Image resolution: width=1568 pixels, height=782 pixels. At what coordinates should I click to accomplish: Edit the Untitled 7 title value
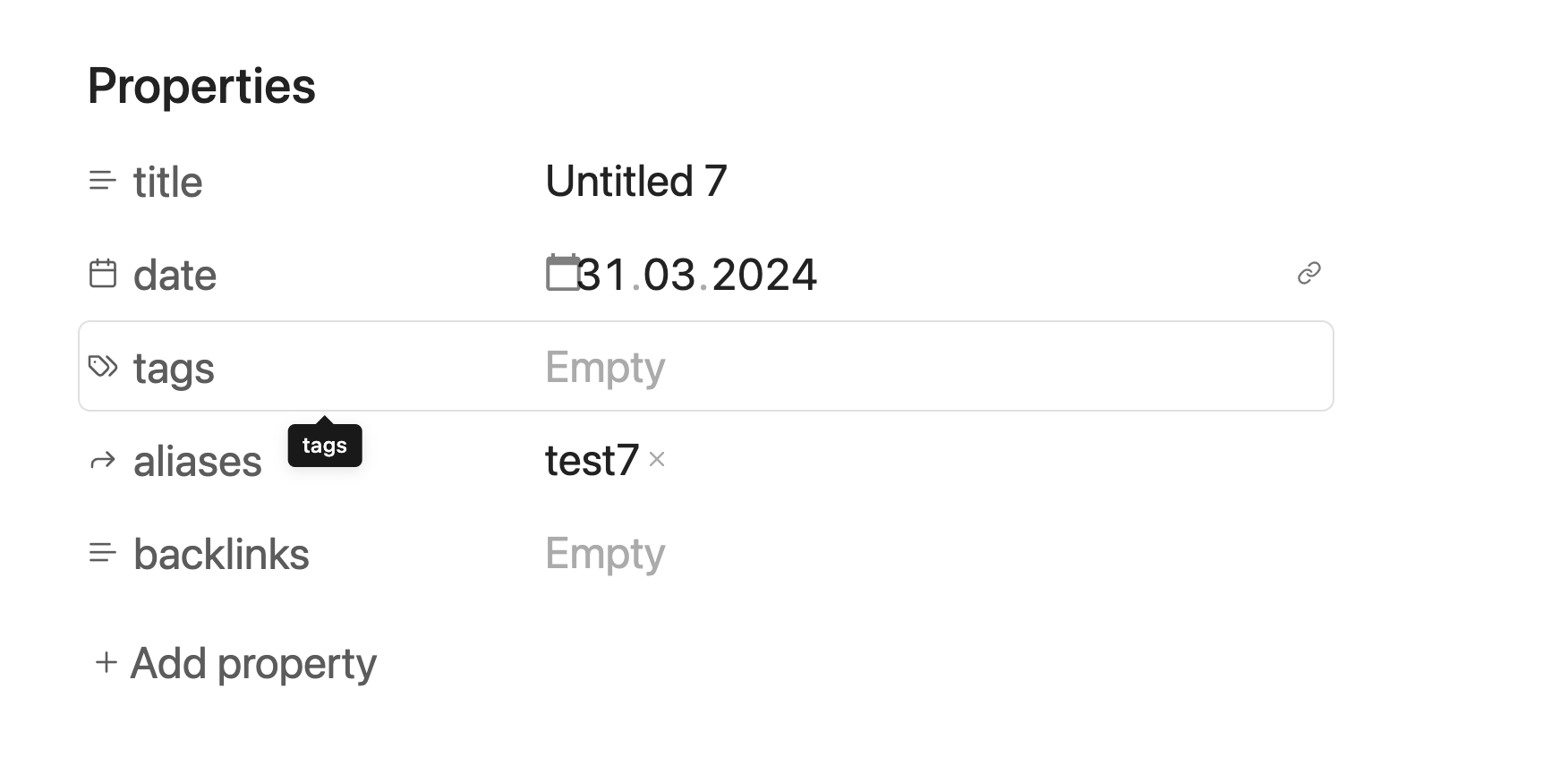click(x=636, y=182)
